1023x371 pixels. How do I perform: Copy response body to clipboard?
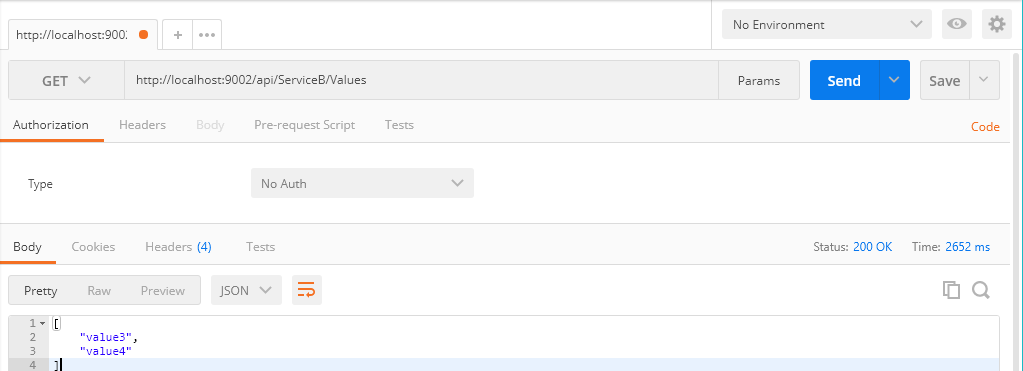pos(951,290)
